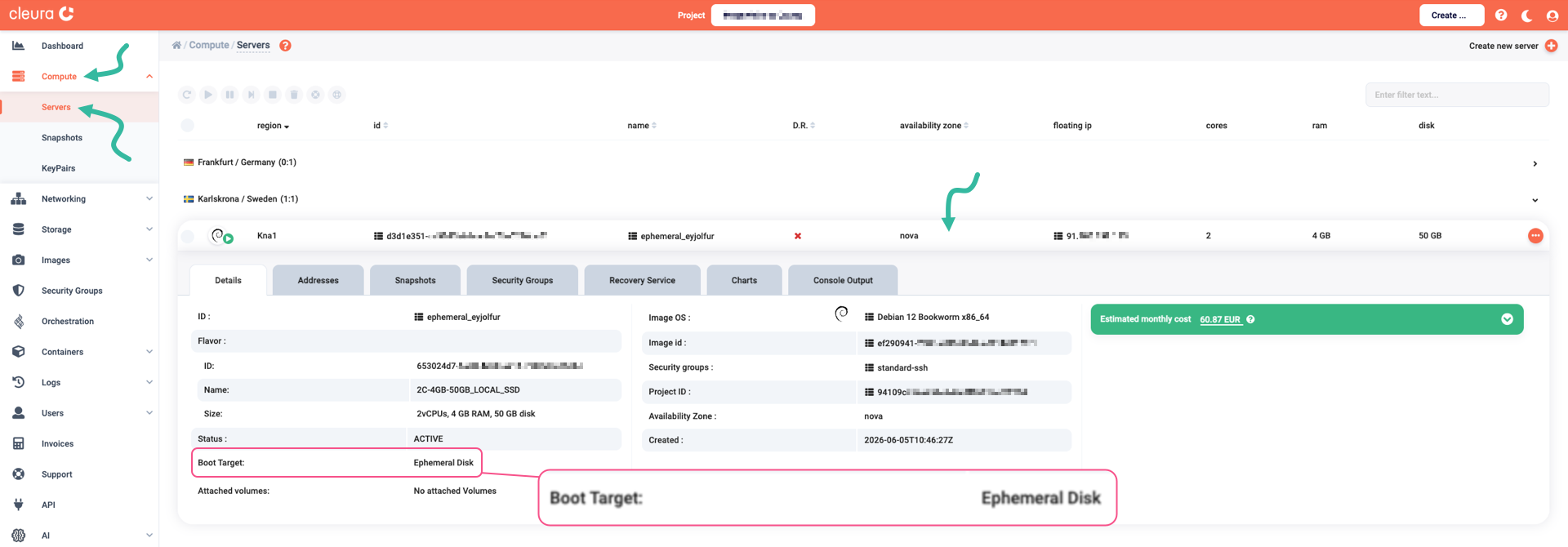Click the delete (trash) toolbar icon
This screenshot has height=547, width=1568.
pos(294,95)
